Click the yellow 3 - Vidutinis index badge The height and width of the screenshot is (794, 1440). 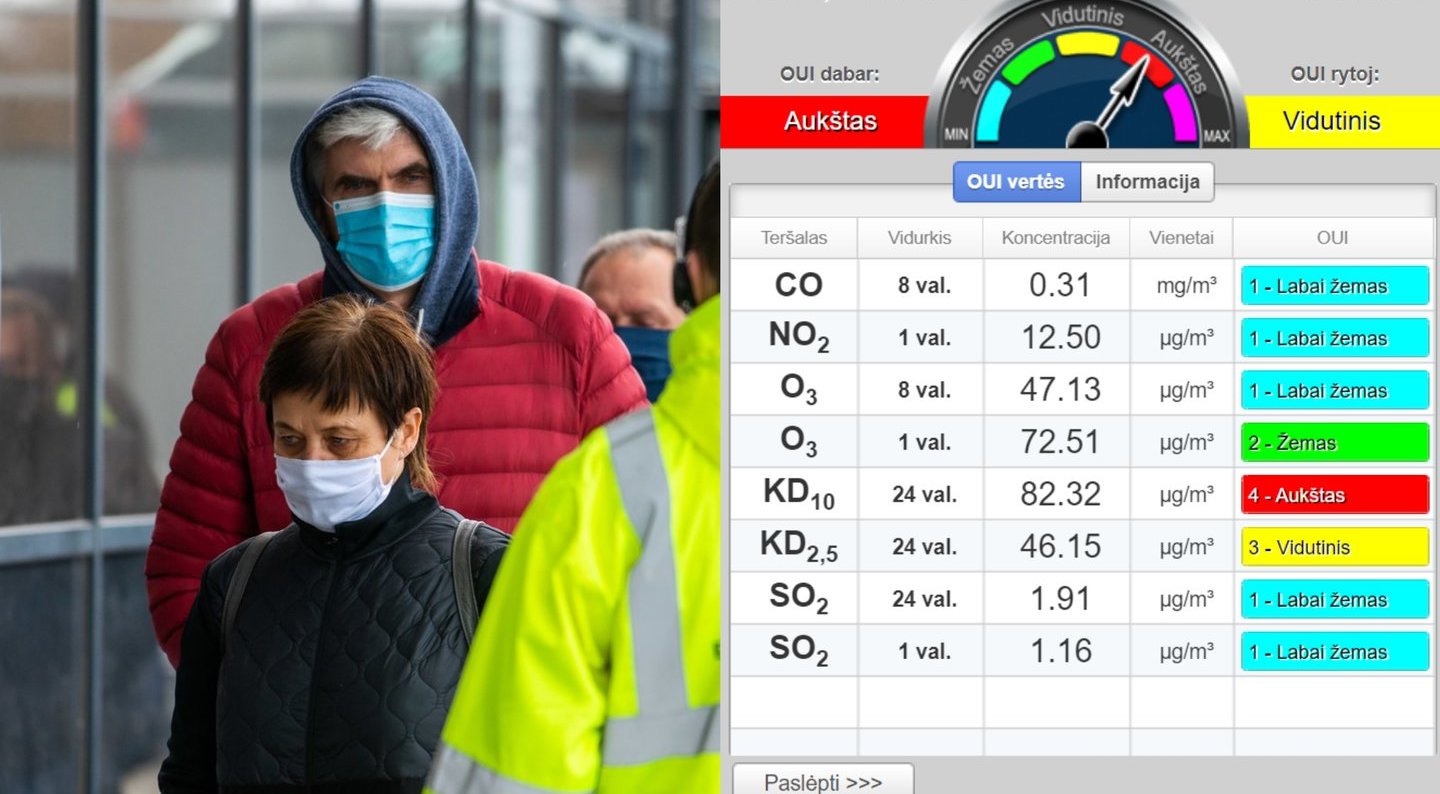(1335, 547)
